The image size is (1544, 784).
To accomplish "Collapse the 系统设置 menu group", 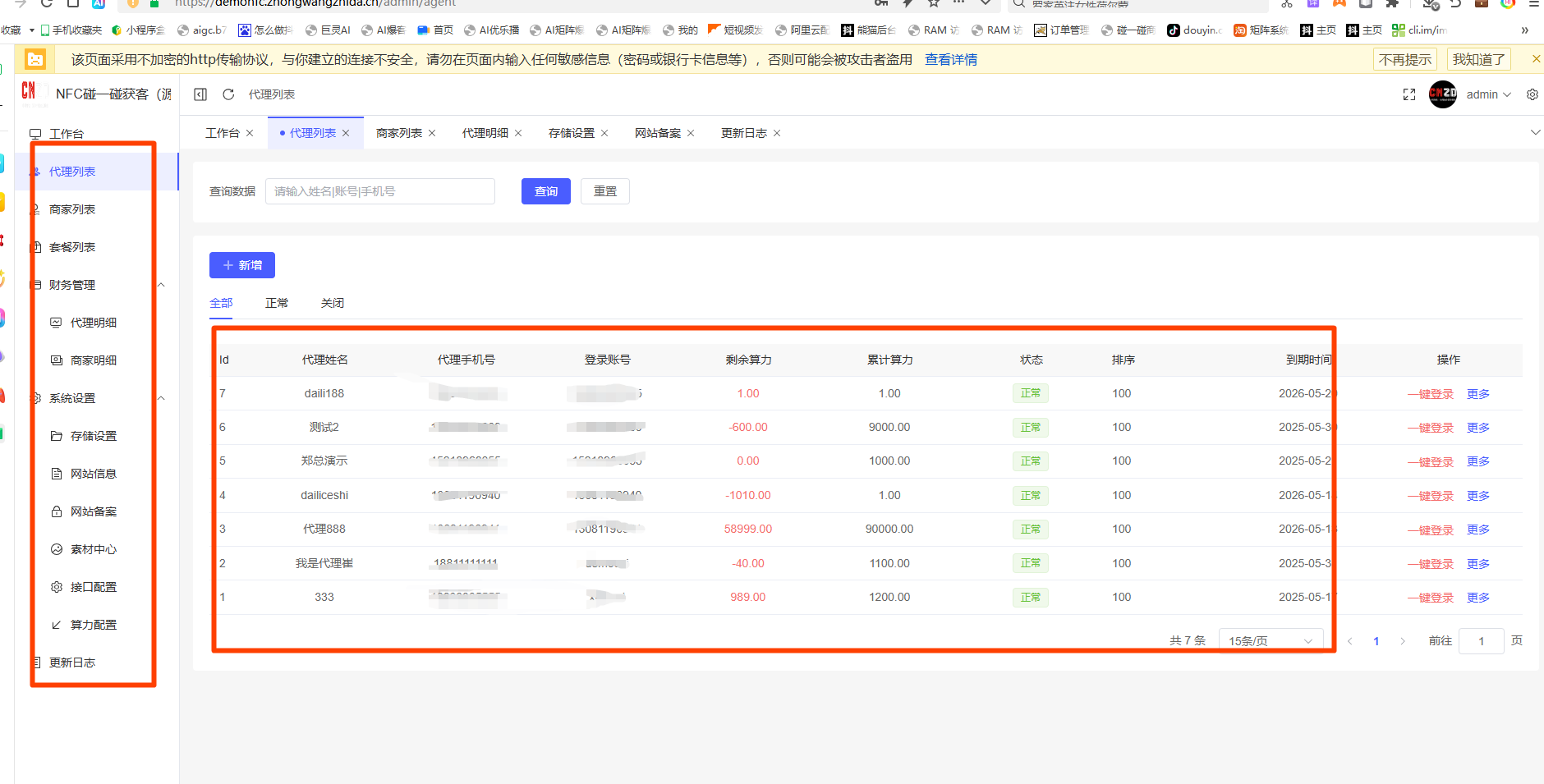I will (161, 398).
